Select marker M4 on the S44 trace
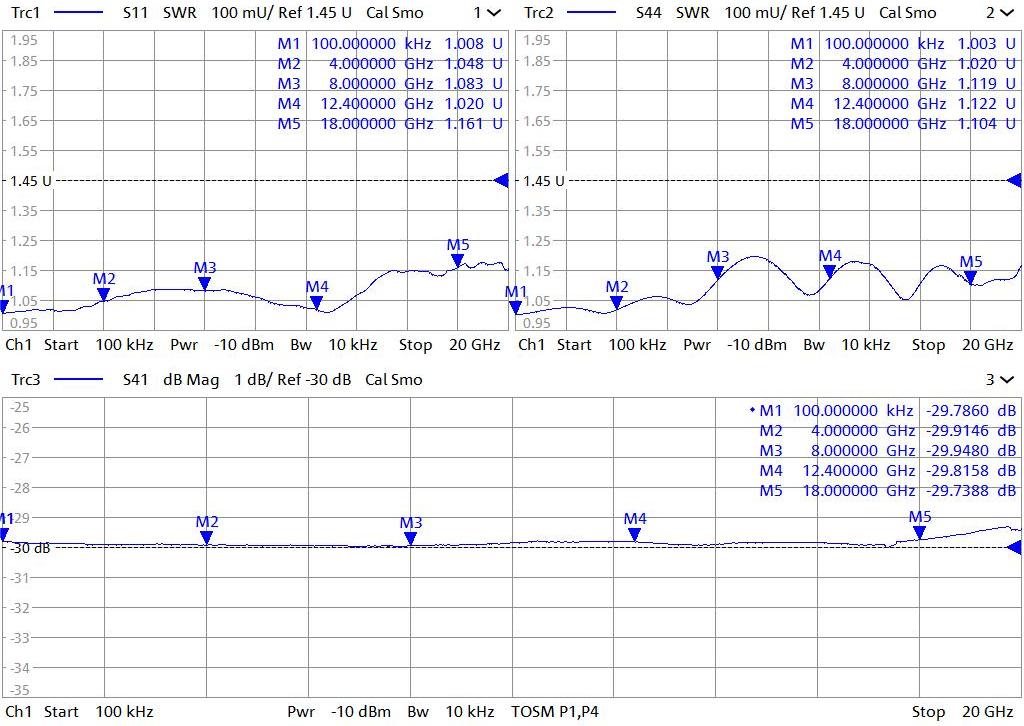Viewport: 1024px width, 726px height. click(x=830, y=270)
